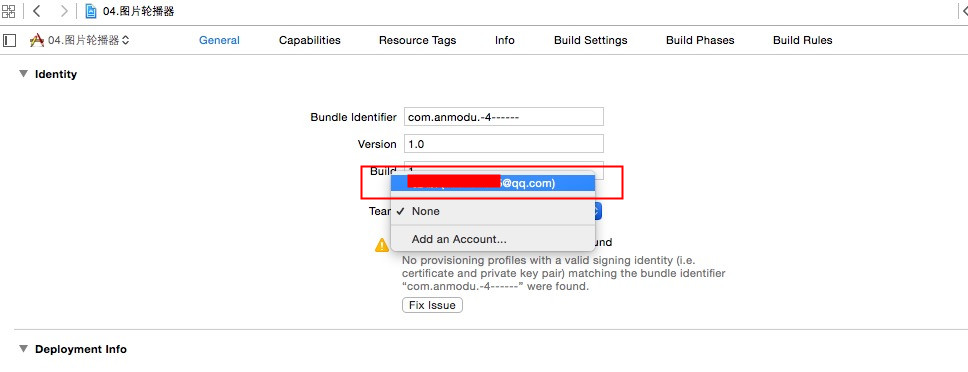Click the Fix Issue button
The image size is (968, 372).
tap(432, 305)
